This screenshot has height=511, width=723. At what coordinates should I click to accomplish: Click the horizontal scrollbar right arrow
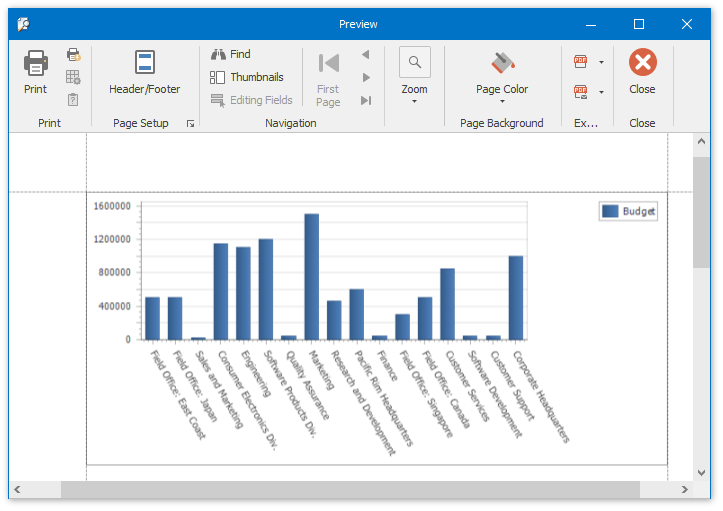pos(685,490)
